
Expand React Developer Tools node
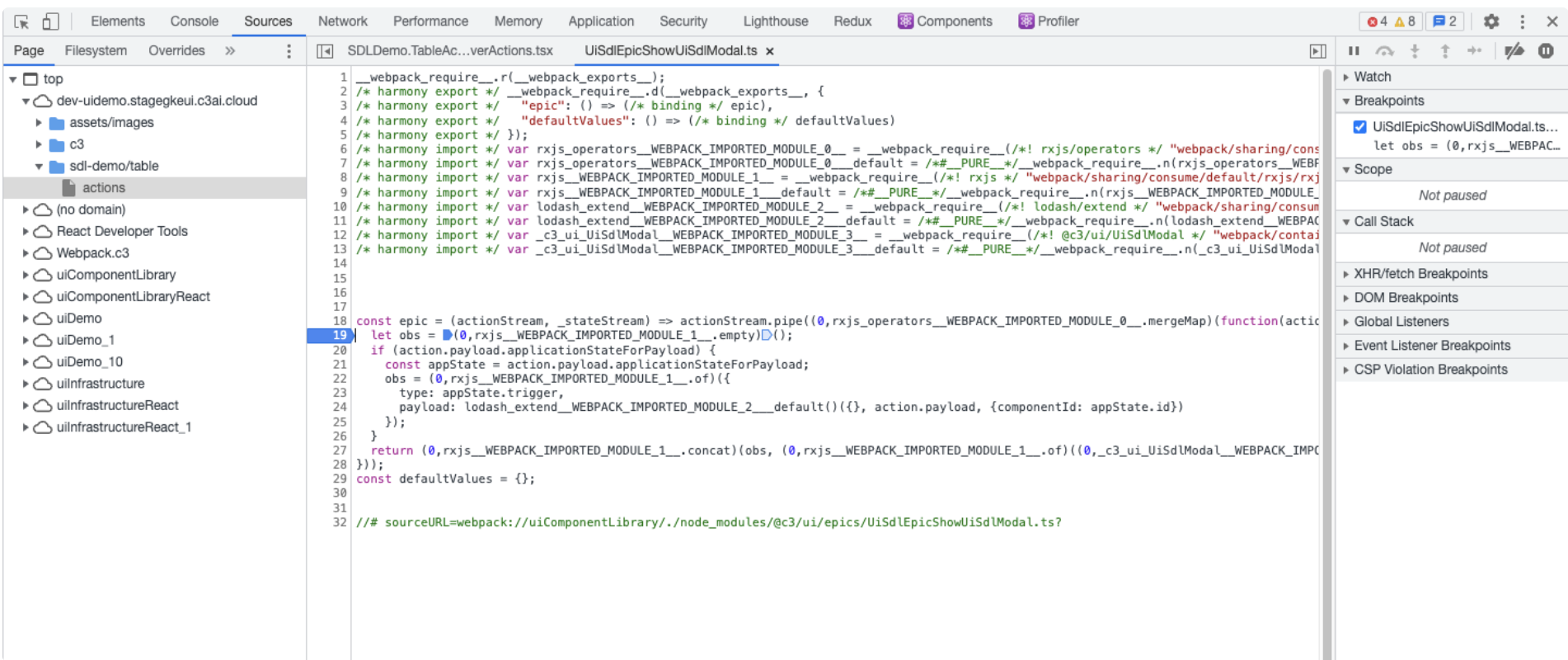point(26,232)
